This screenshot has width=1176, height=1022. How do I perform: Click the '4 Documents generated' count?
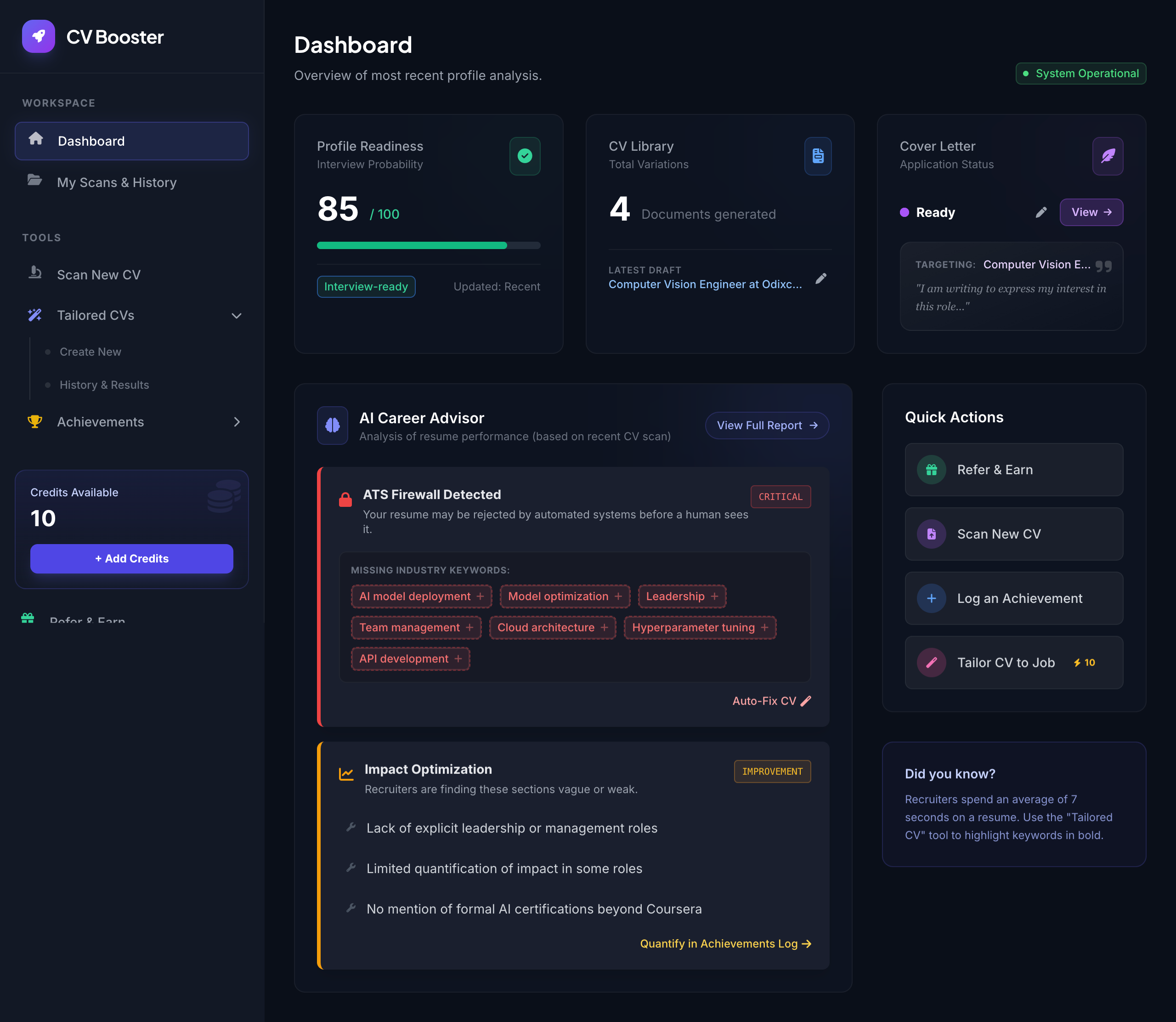click(x=692, y=210)
